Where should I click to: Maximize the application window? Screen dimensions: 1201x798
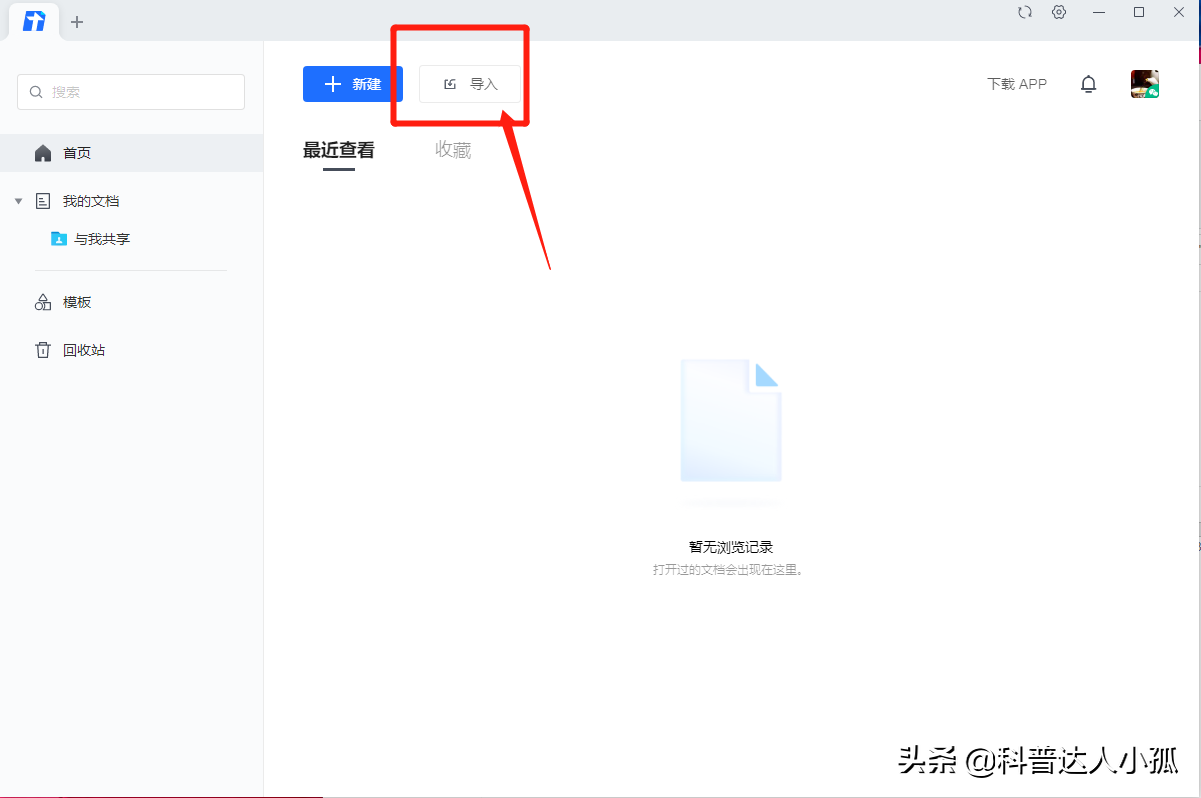(x=1138, y=12)
